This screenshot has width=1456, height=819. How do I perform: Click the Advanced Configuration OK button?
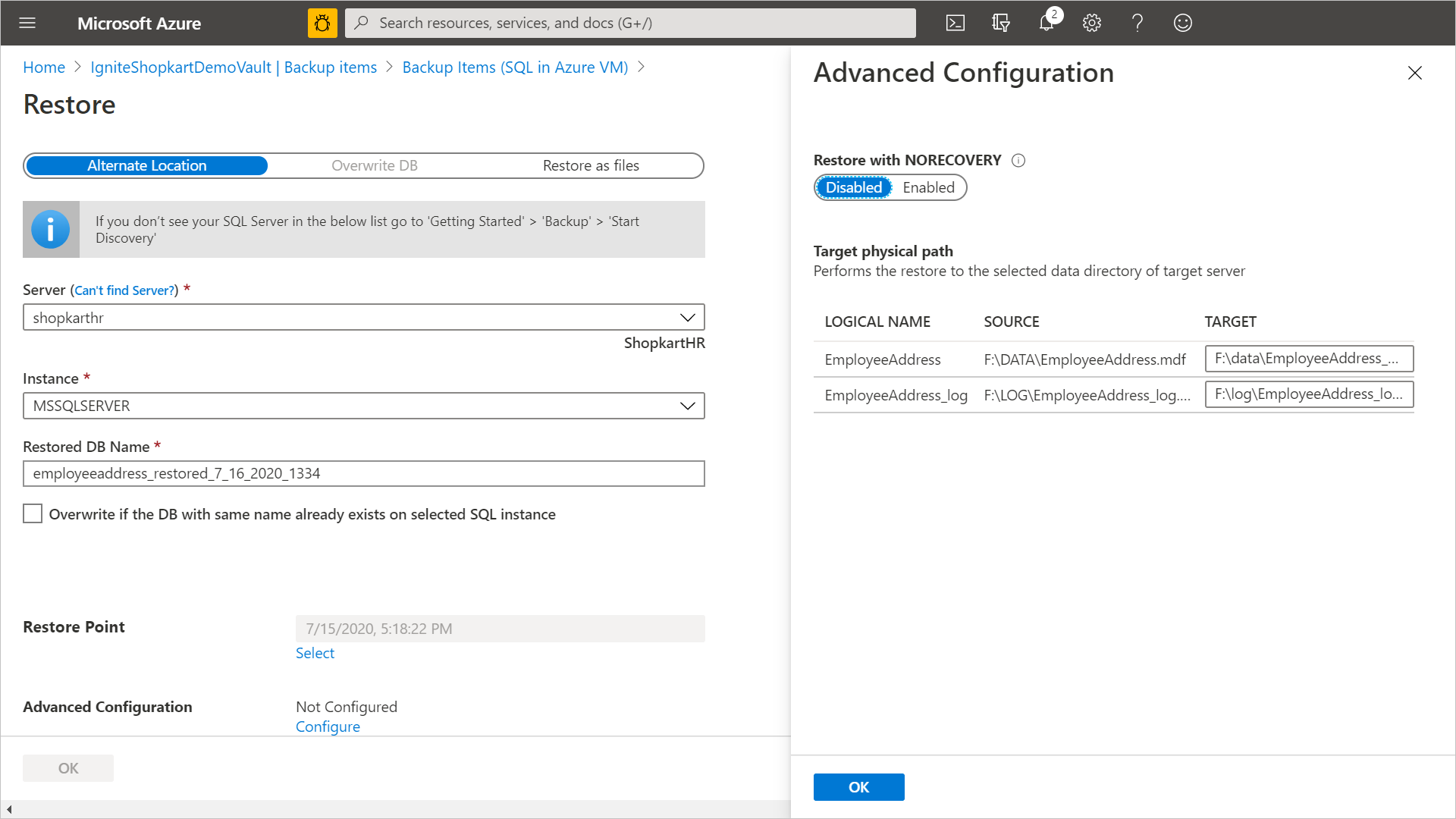[858, 787]
